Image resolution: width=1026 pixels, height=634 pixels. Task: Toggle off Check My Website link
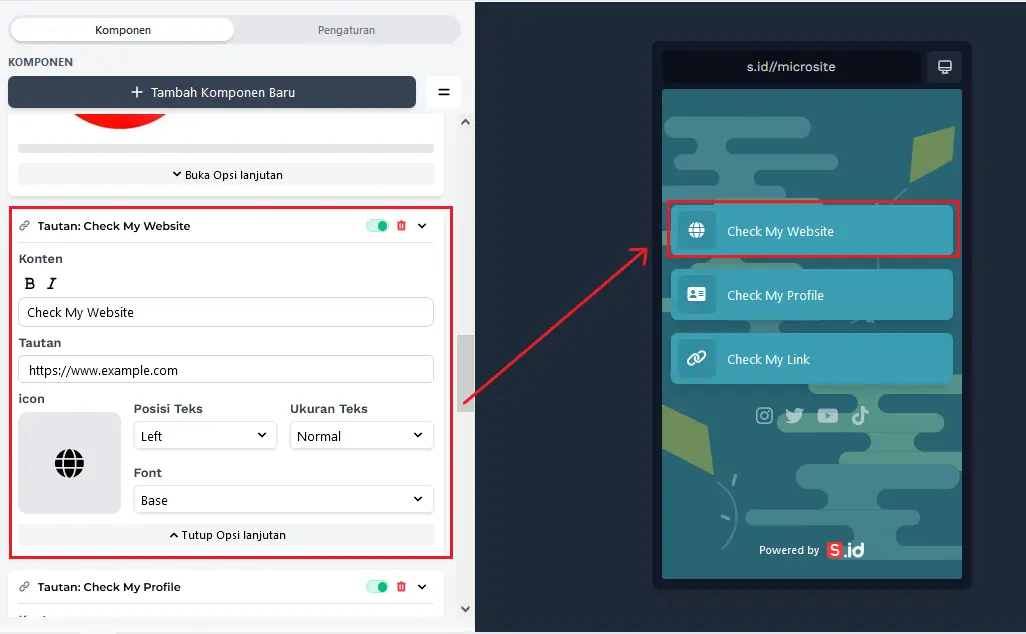[x=377, y=226]
